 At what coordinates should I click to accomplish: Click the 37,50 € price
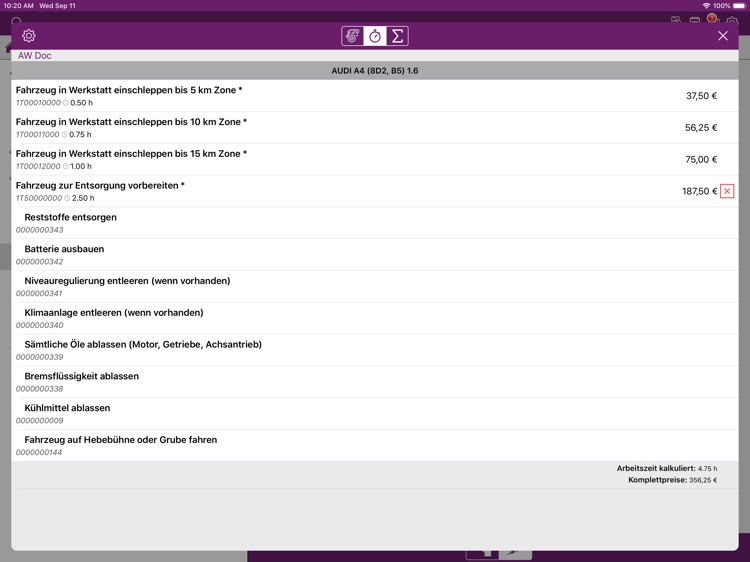pos(701,96)
